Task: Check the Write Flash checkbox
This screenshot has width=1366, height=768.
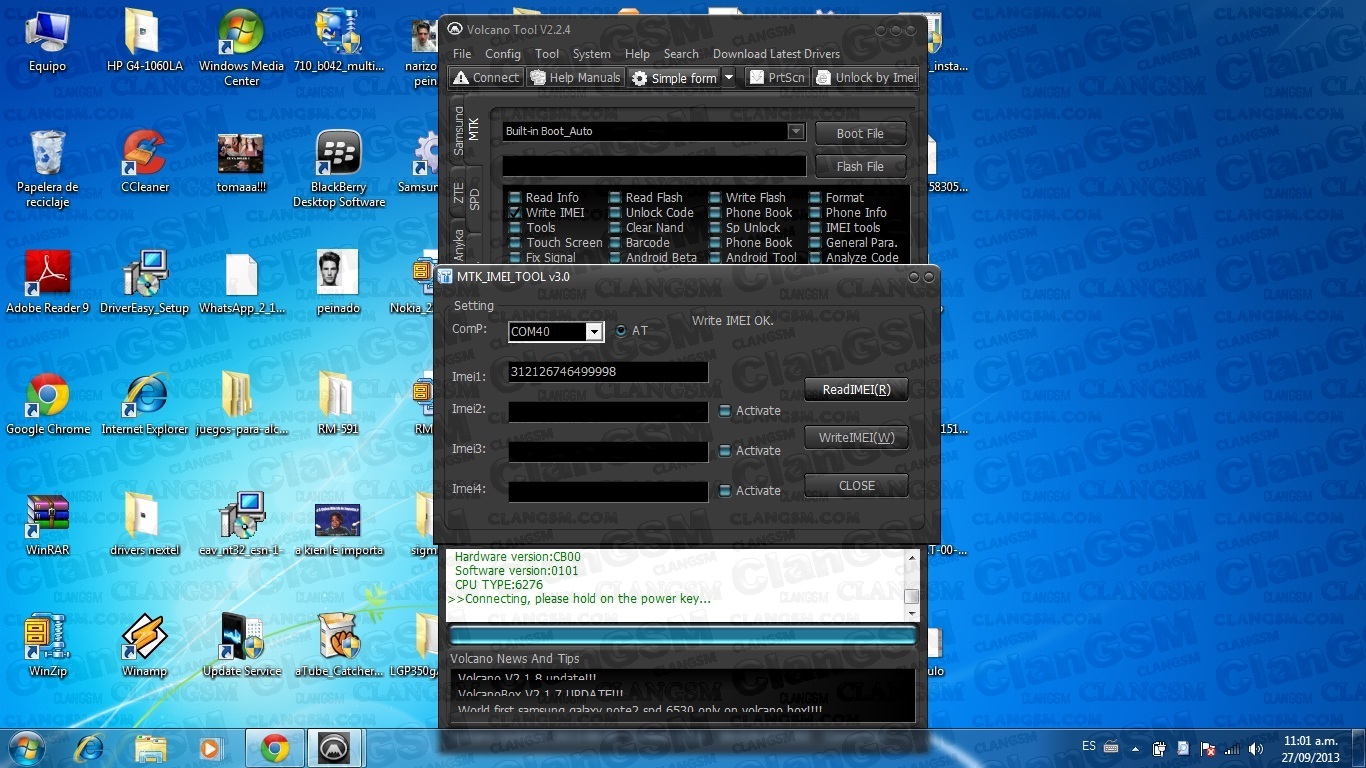Action: tap(715, 198)
